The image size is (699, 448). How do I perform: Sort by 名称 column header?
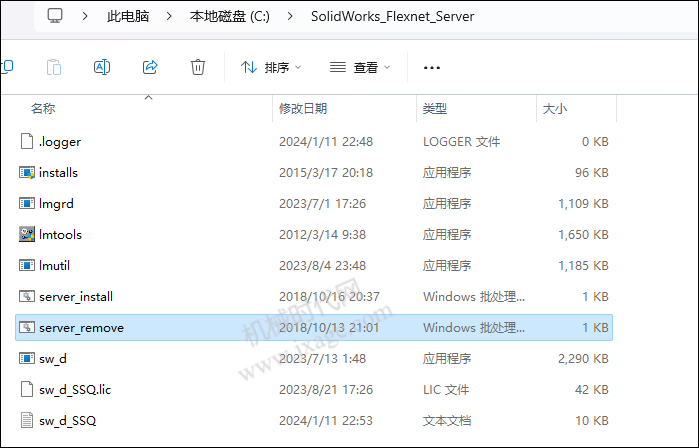tap(43, 108)
